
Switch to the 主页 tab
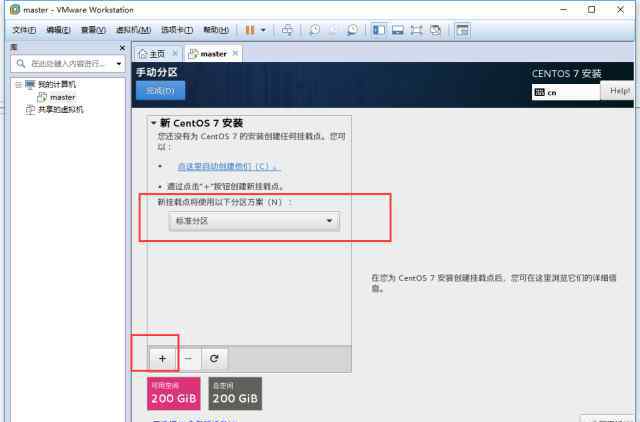(x=157, y=54)
